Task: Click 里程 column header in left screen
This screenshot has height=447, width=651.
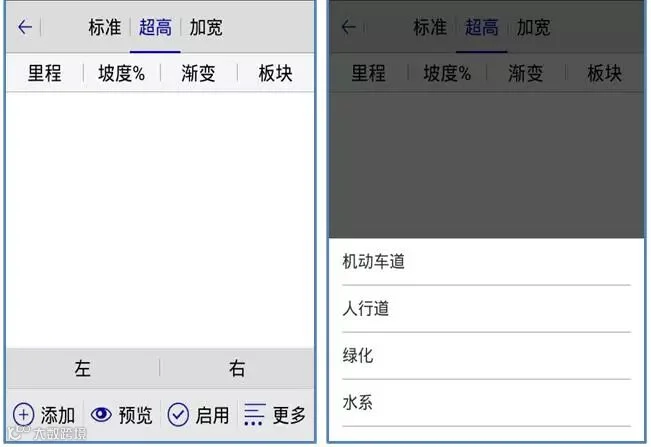Action: (44, 73)
